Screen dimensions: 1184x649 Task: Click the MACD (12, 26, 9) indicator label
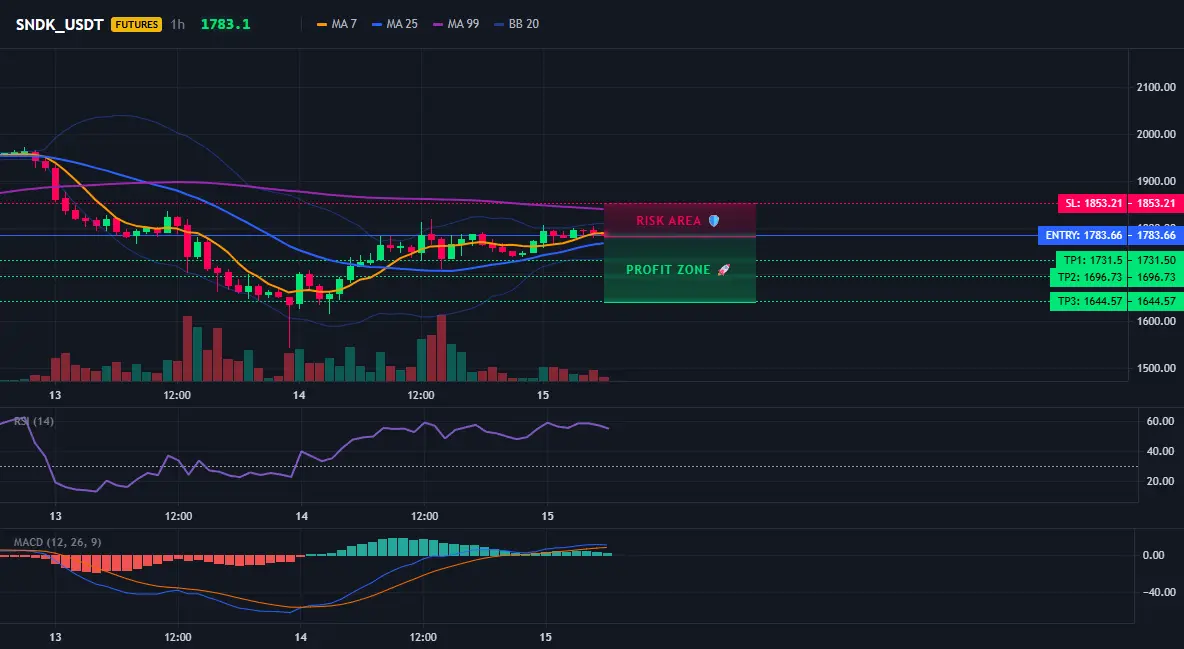(57, 542)
